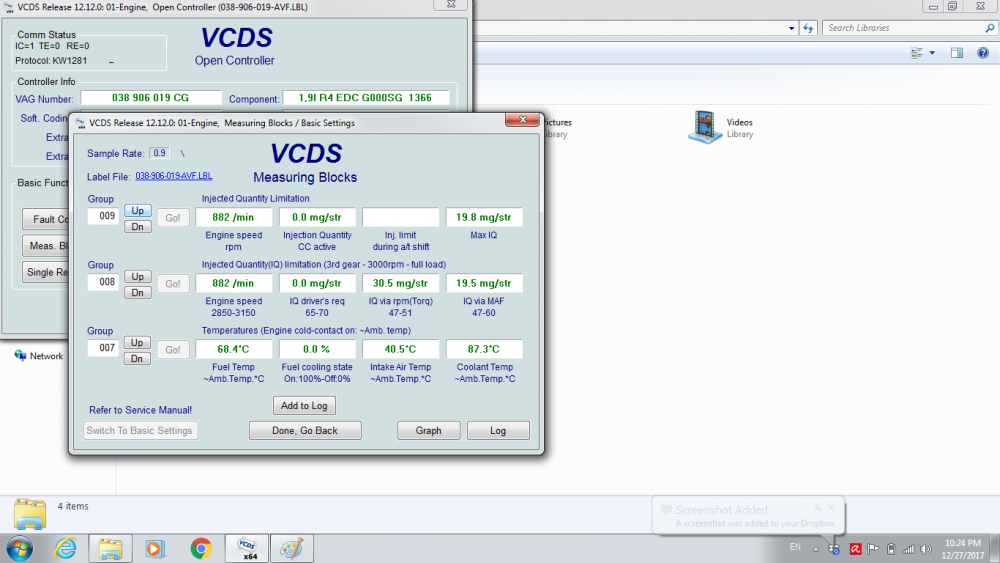Click the 68.4°C Fuel Temp value
This screenshot has width=1000, height=563.
coord(233,349)
